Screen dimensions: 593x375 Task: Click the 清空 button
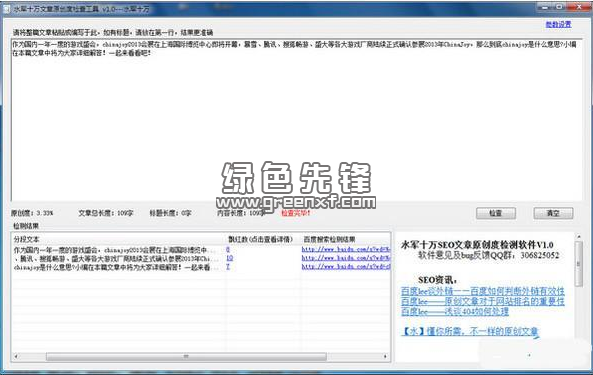click(x=553, y=213)
